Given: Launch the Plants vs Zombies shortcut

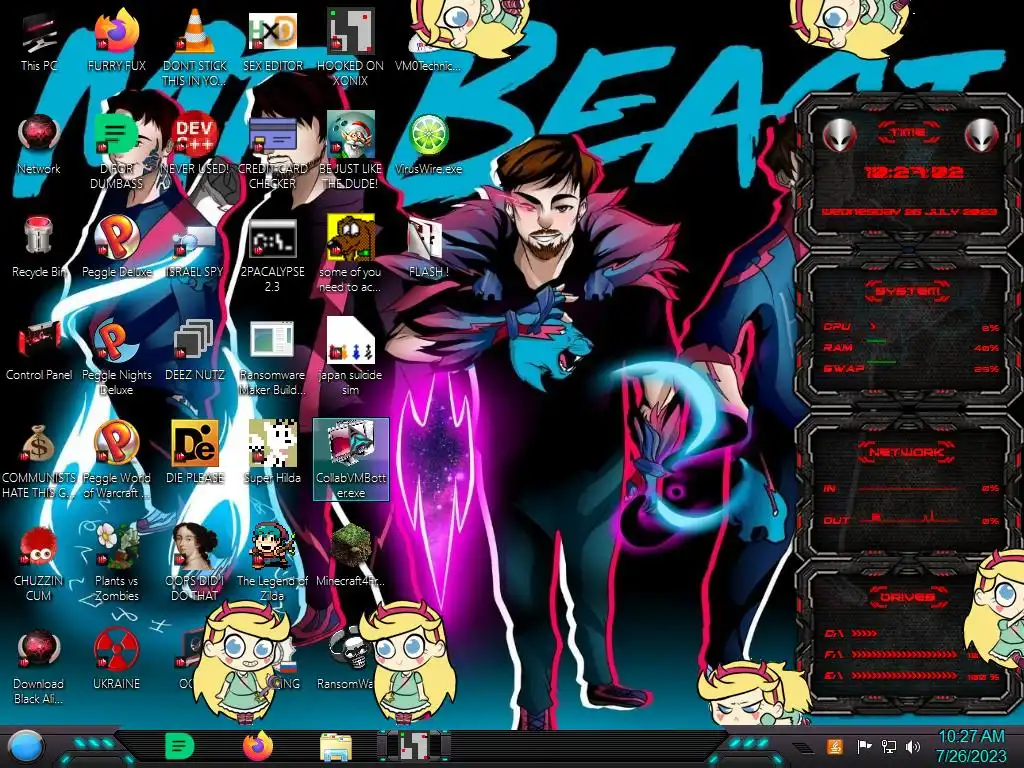Looking at the screenshot, I should tap(116, 563).
